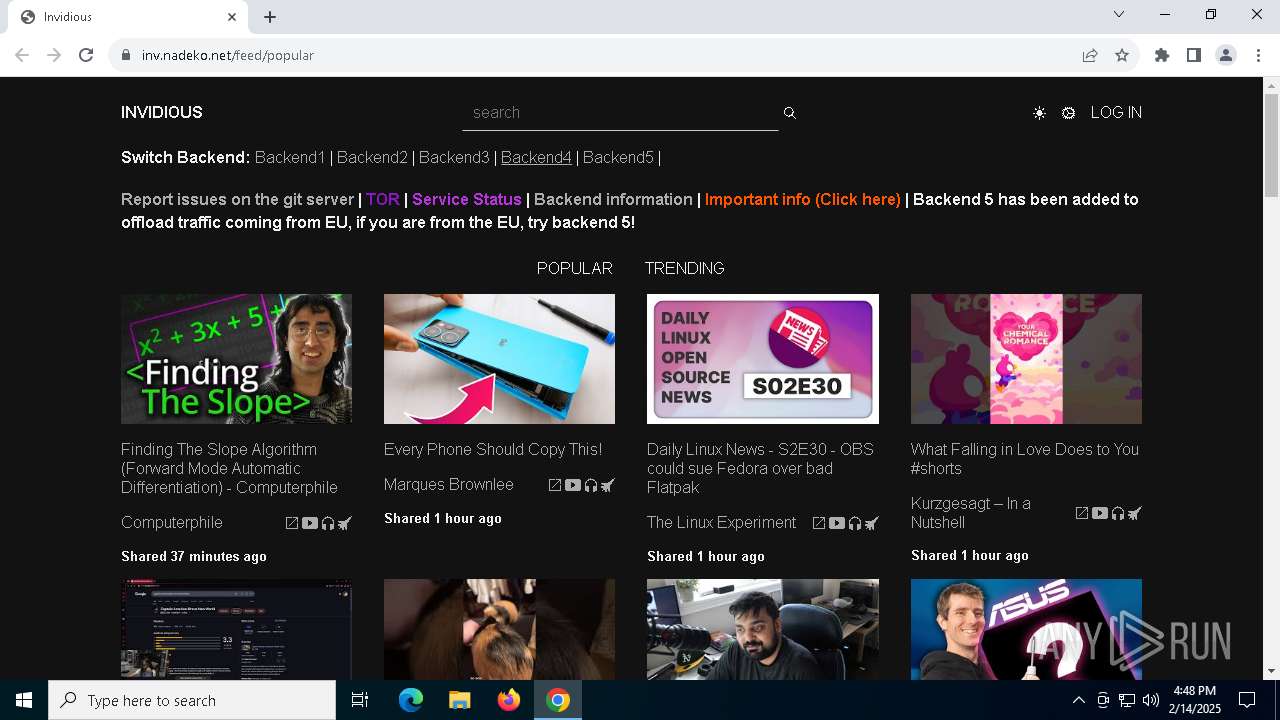Screen dimensions: 1280x720
Task: Focus the Invidious search field
Action: (620, 113)
